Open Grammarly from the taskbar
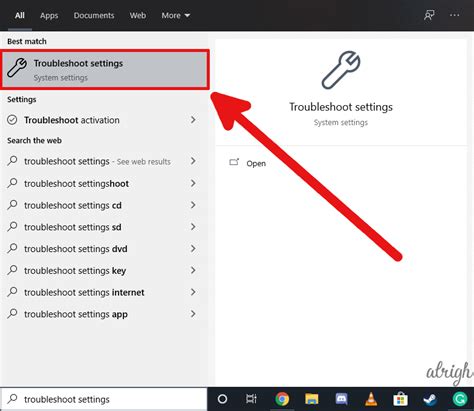 [x=460, y=399]
